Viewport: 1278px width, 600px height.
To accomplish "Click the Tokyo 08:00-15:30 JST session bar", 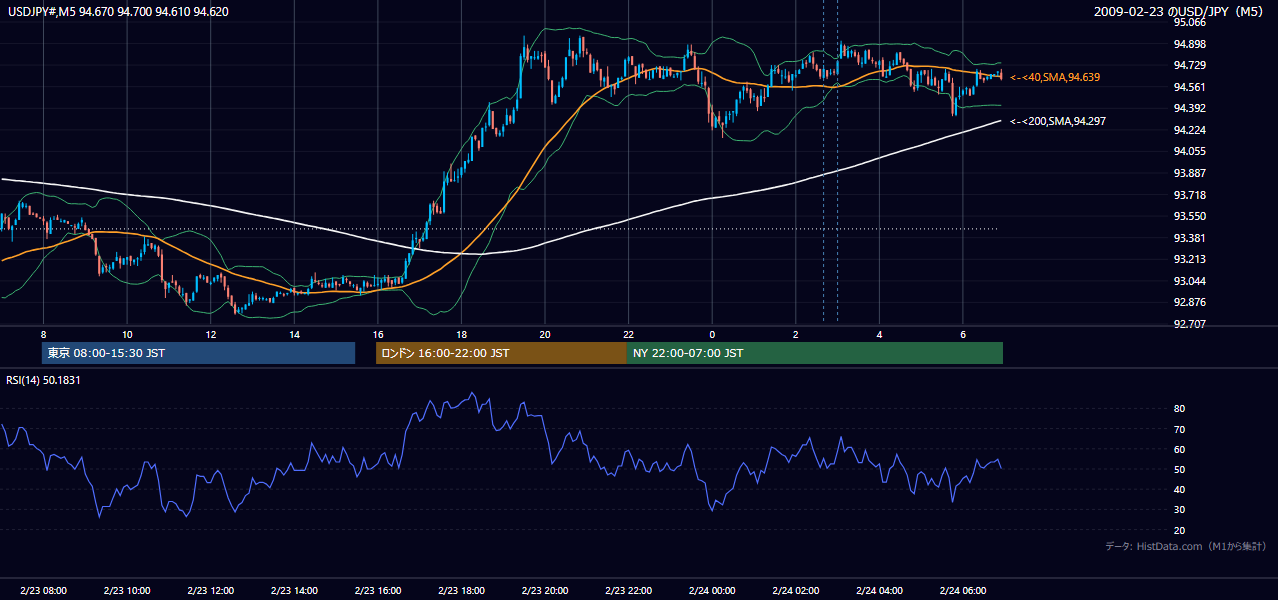I will tap(198, 353).
